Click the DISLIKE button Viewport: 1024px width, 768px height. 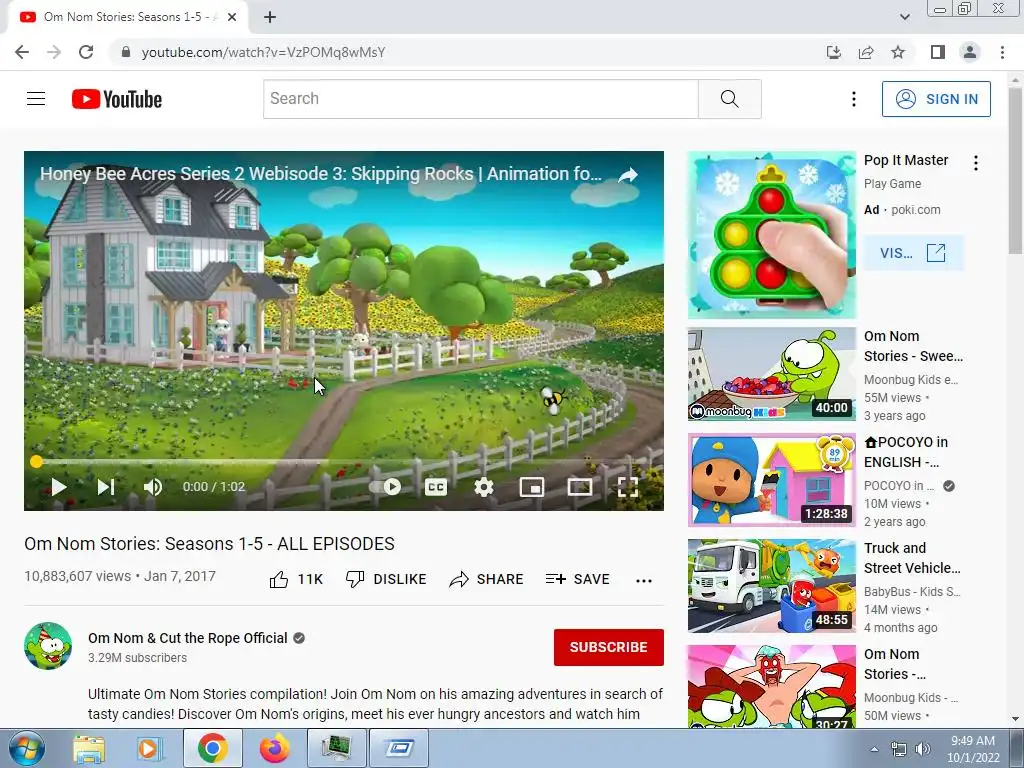[386, 579]
